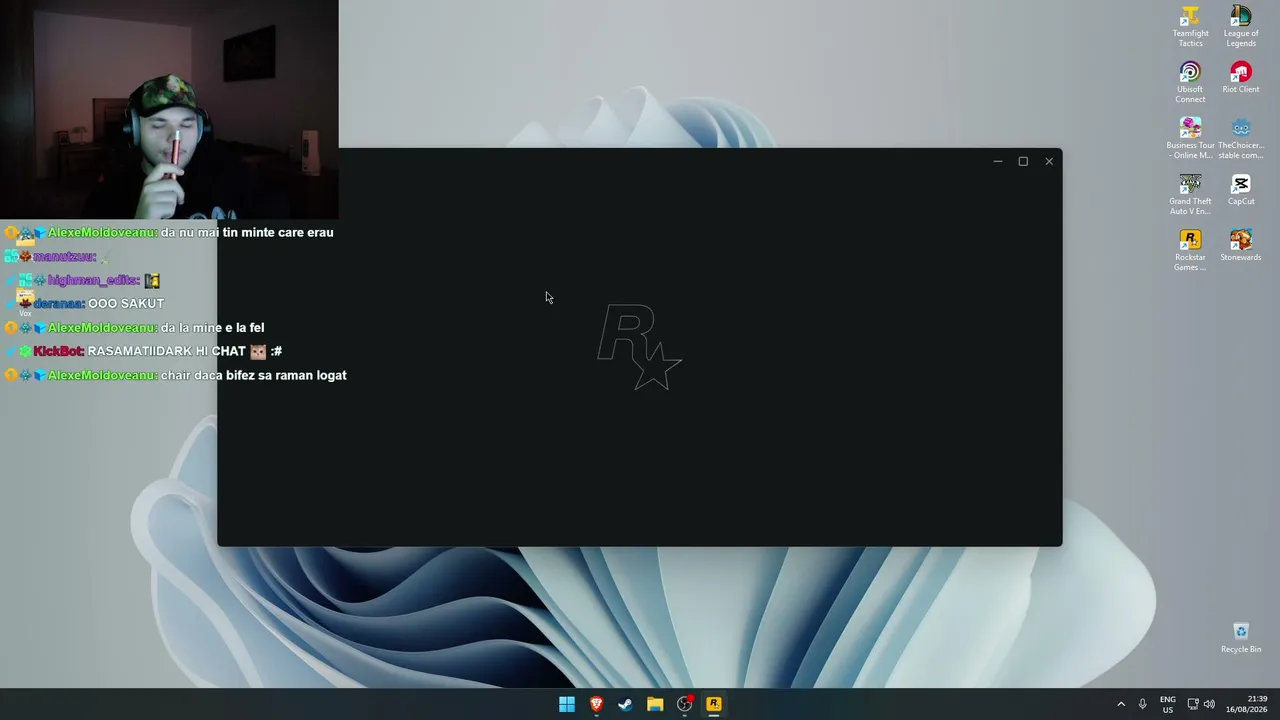1280x720 pixels.
Task: Open the volume control tray icon
Action: pos(1209,704)
